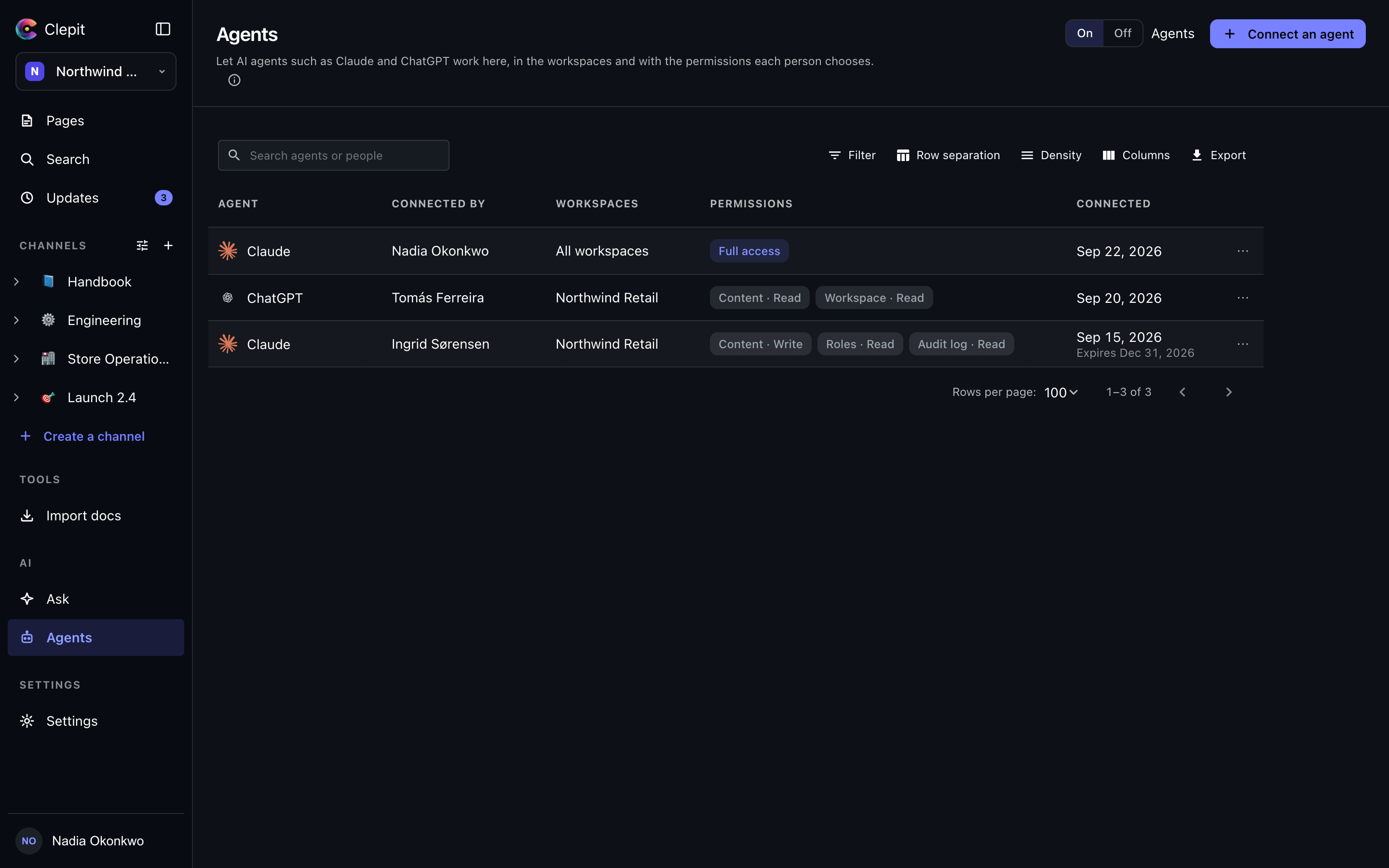This screenshot has height=868, width=1389.
Task: Open Import docs tool
Action: coord(96,515)
